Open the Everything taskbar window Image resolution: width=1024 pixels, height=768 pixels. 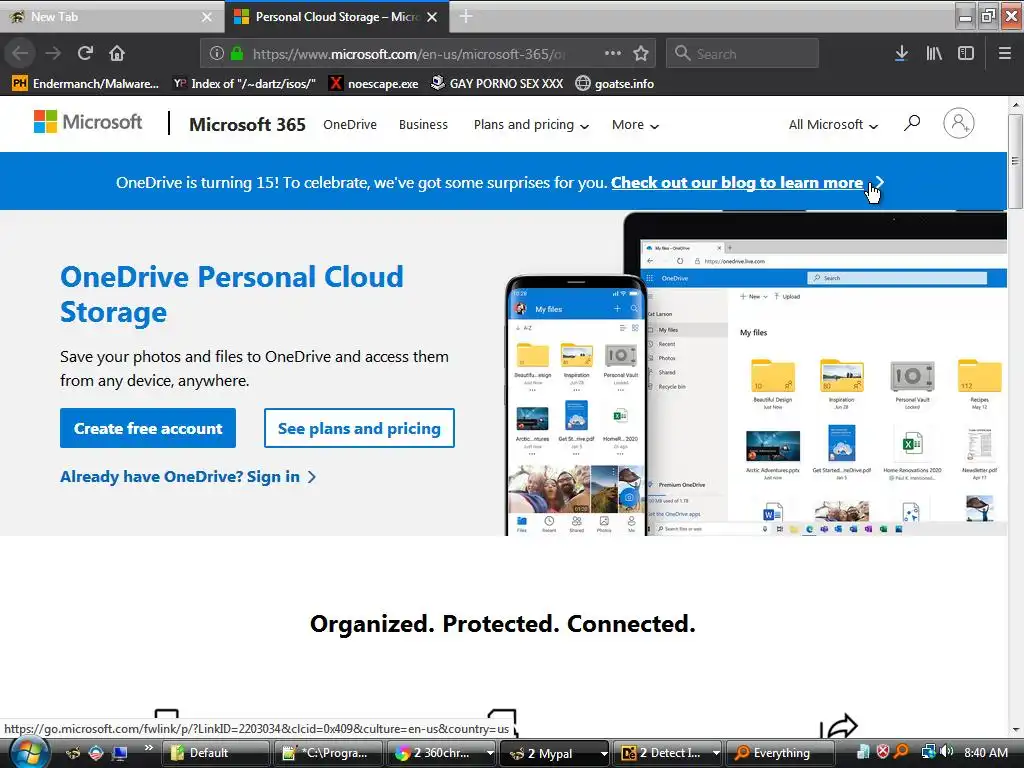pos(780,753)
